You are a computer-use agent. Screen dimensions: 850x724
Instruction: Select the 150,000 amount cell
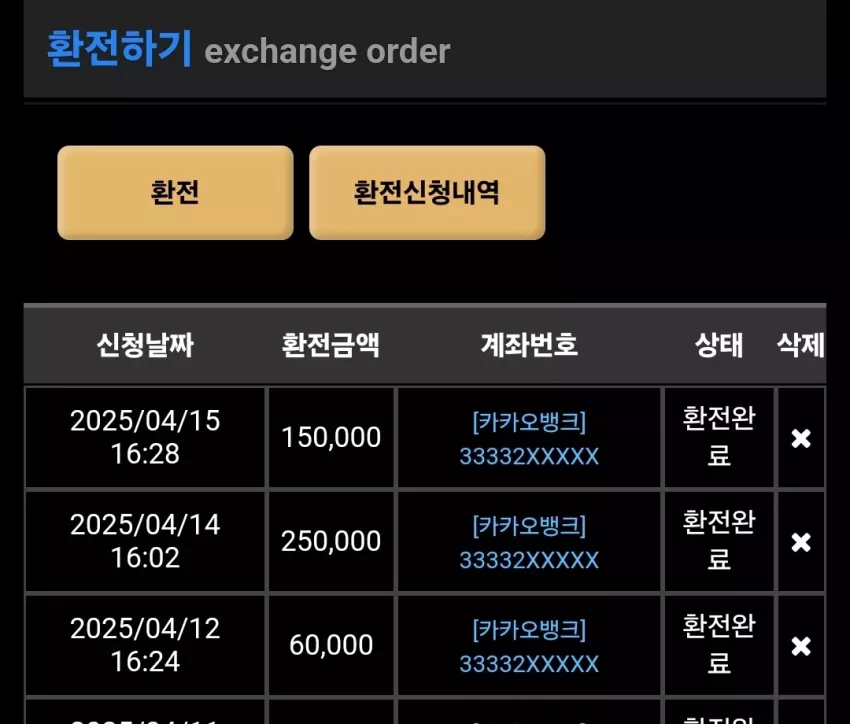click(x=331, y=437)
